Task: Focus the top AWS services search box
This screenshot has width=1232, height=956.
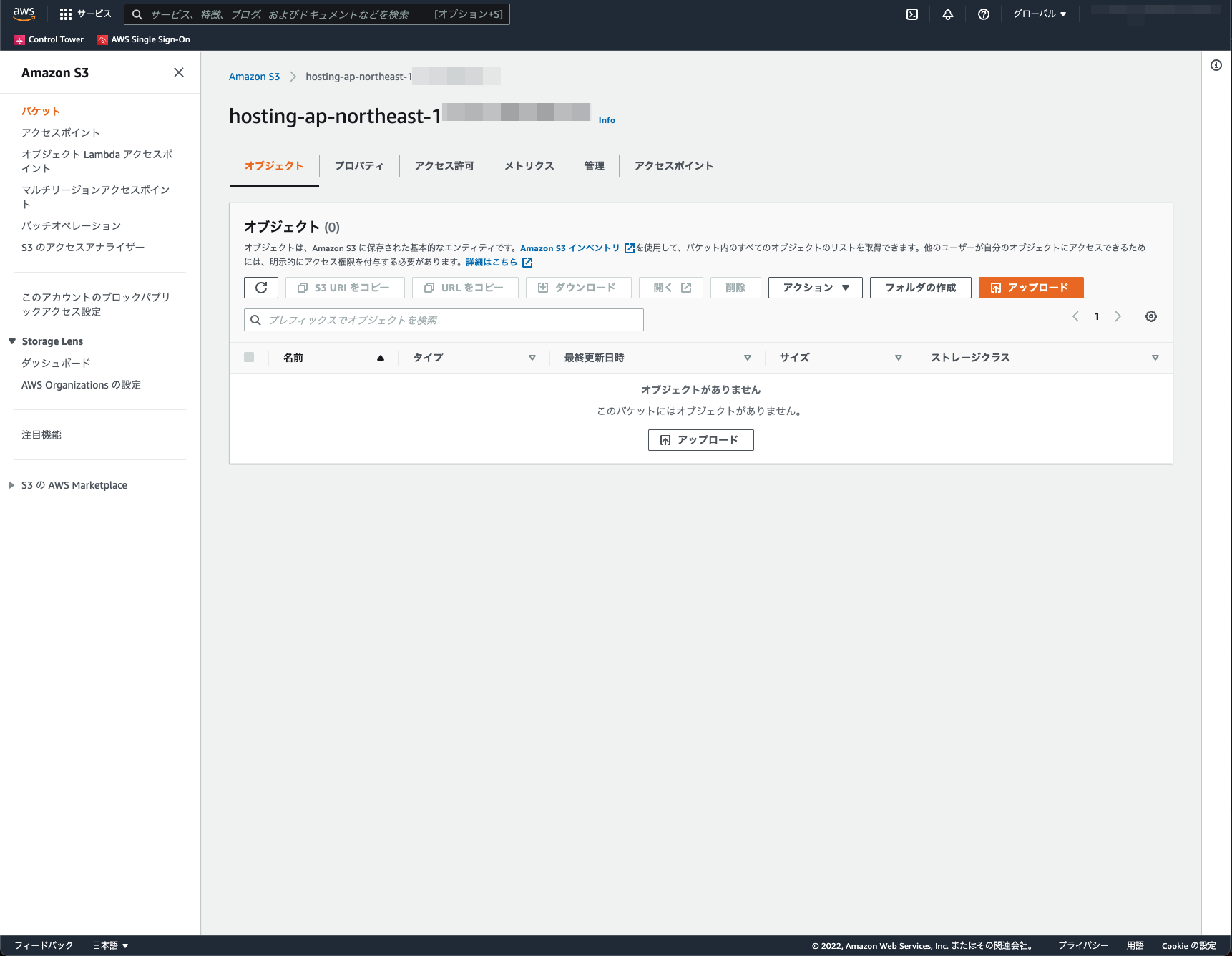Action: 317,14
